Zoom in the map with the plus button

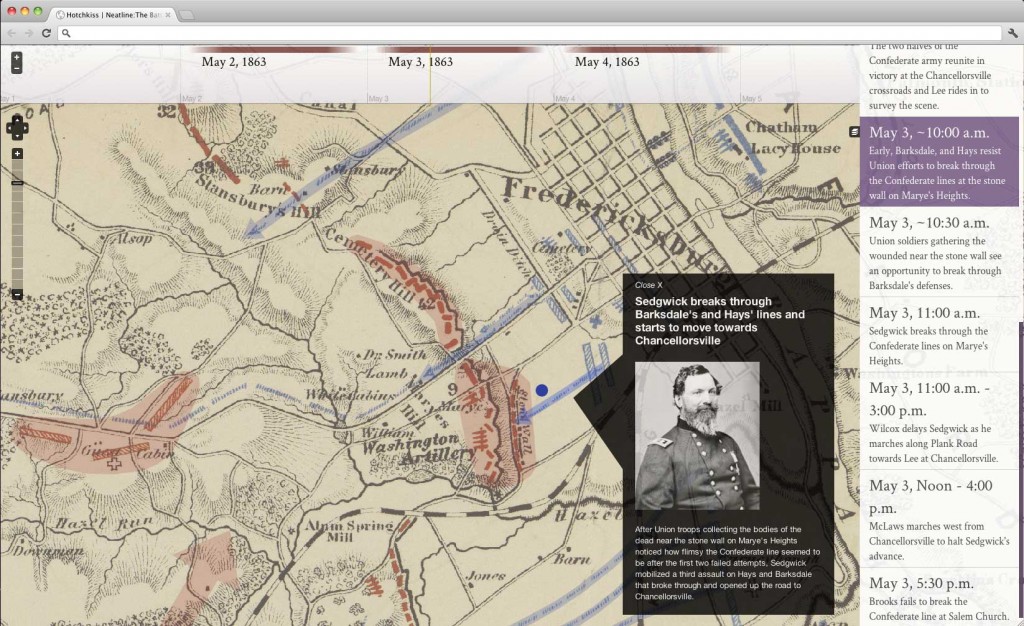pyautogui.click(x=17, y=153)
